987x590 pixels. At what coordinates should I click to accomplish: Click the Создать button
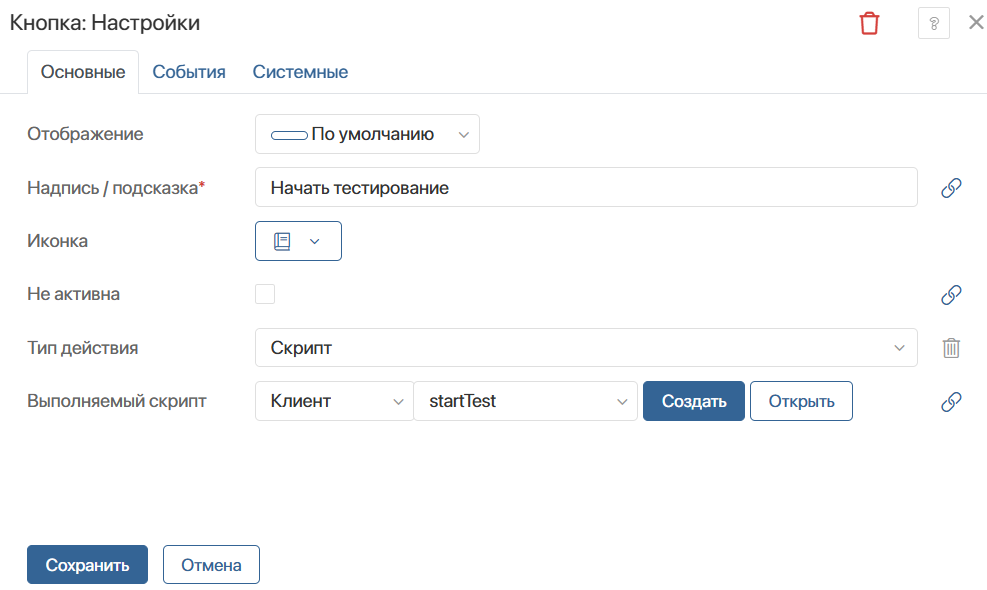click(x=694, y=401)
